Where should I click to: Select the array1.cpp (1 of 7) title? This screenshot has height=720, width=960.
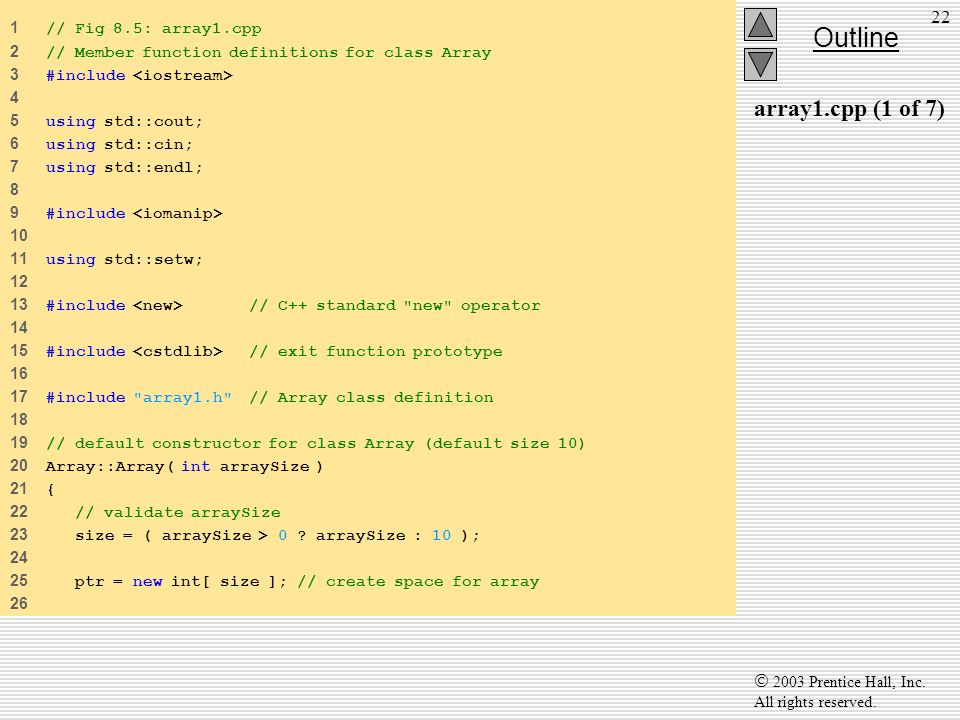tap(849, 109)
